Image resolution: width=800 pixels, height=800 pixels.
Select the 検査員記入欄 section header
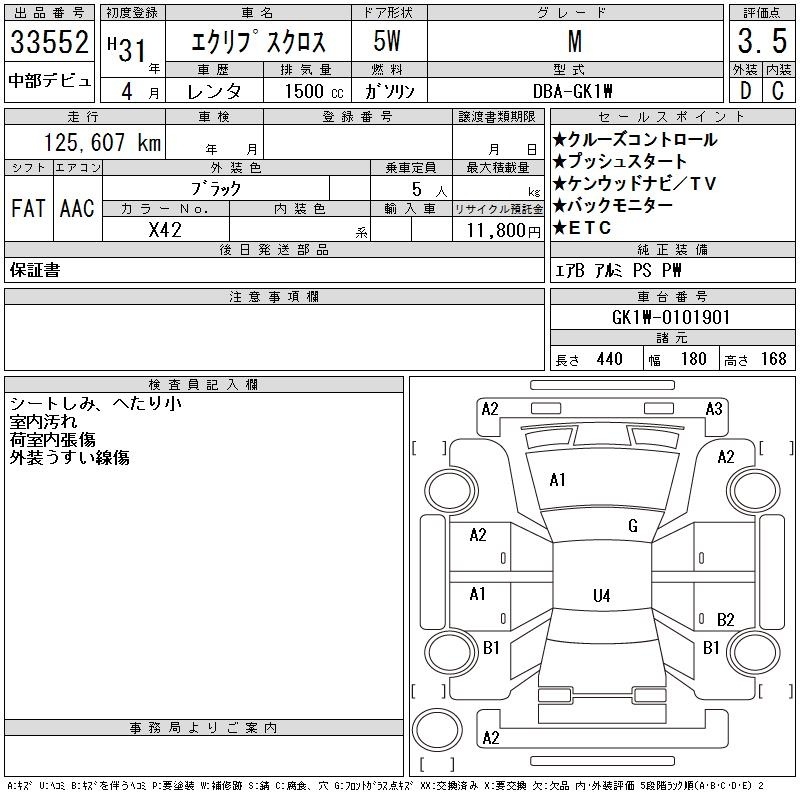204,384
